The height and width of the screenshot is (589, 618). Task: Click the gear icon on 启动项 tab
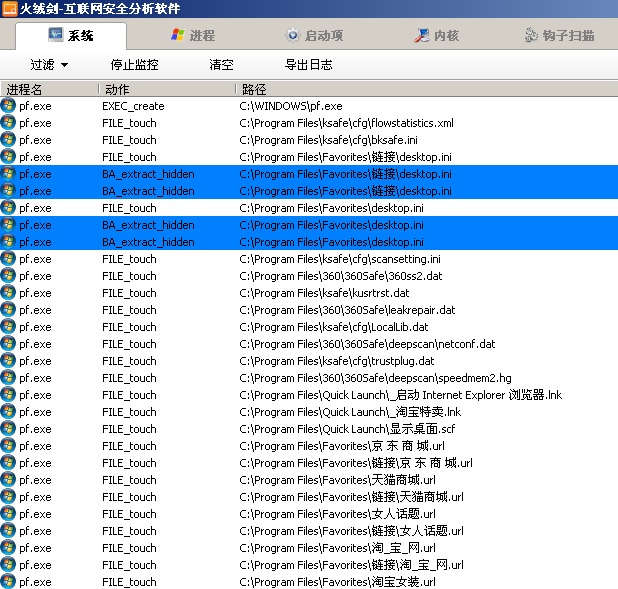tap(293, 35)
